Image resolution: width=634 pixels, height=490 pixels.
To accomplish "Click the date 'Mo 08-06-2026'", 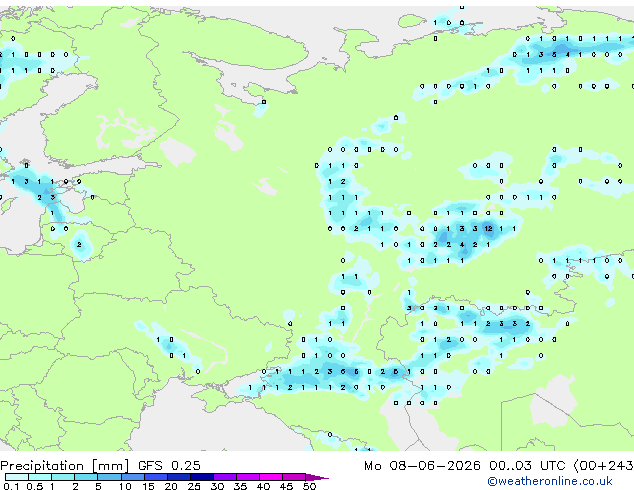I will 422,466.
